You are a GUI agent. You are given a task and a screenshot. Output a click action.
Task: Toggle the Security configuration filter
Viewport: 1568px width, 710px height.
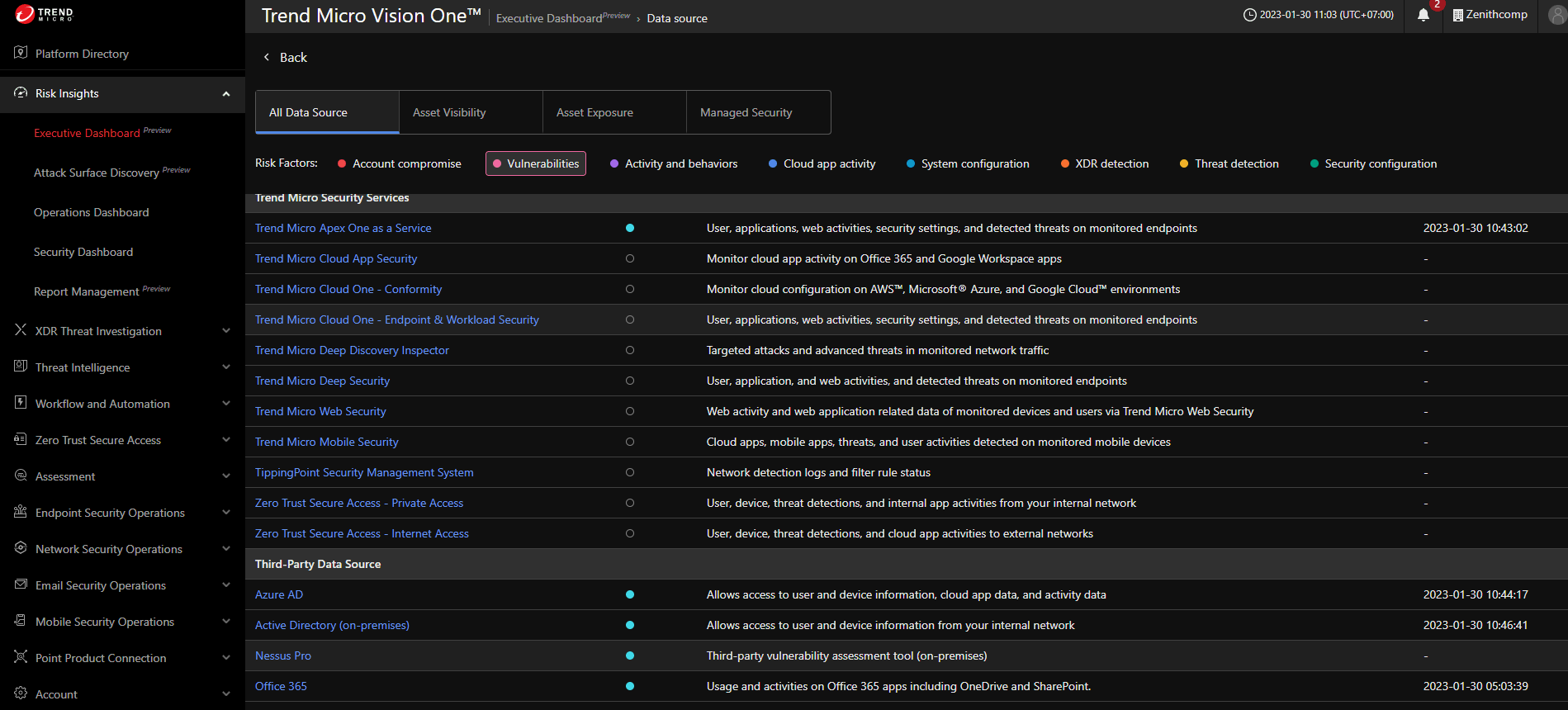[x=1374, y=163]
